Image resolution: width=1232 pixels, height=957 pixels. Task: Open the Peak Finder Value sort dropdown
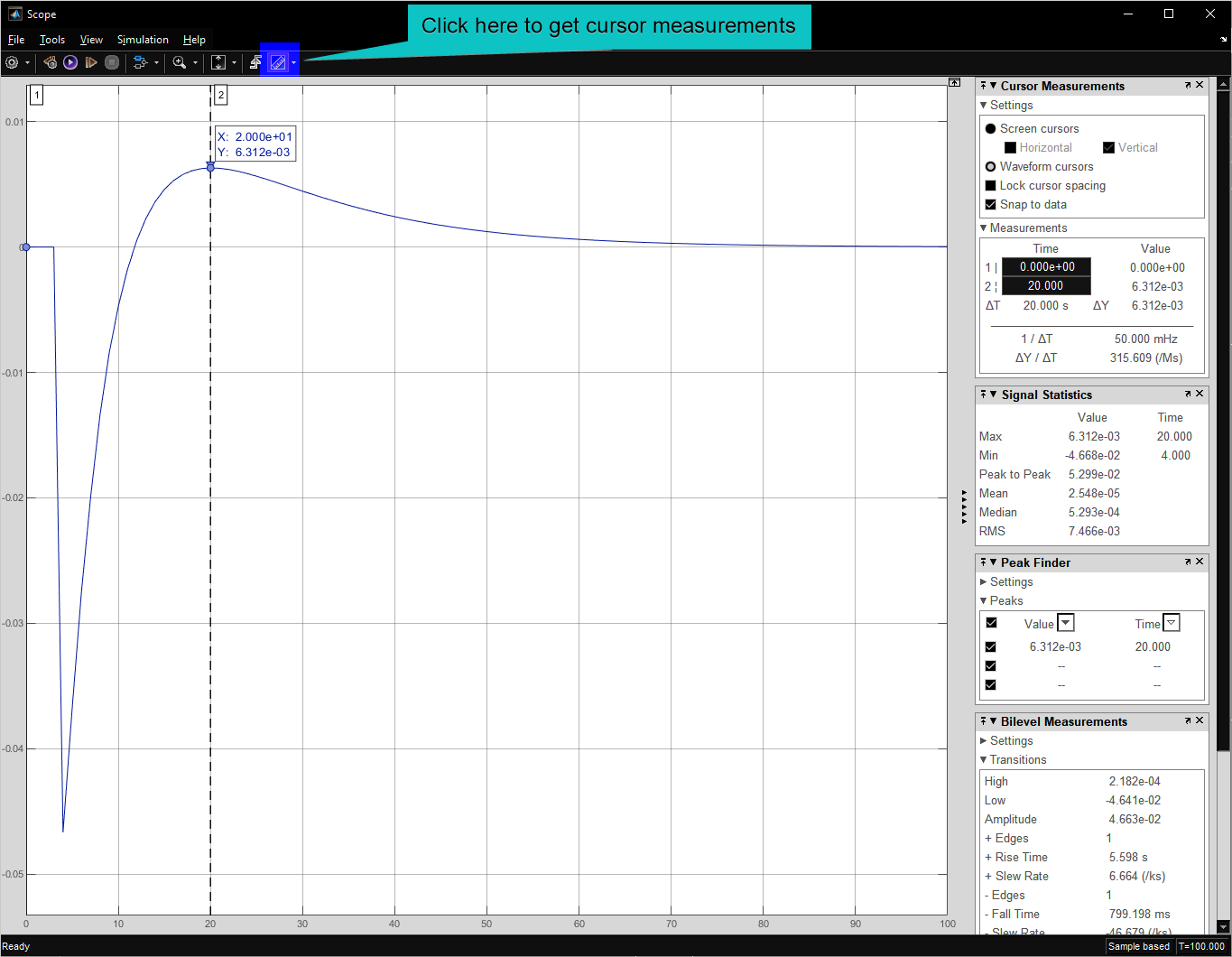(x=1066, y=623)
